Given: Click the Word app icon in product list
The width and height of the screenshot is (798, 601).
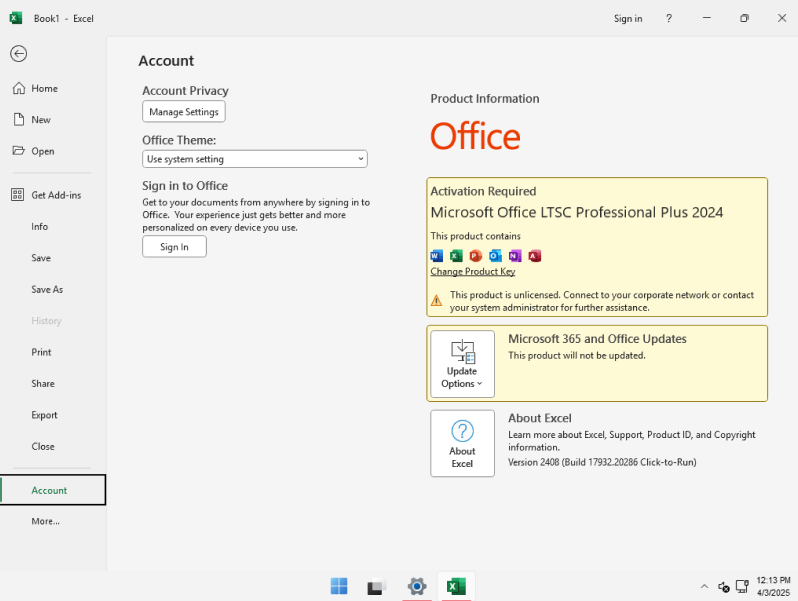Looking at the screenshot, I should pos(437,255).
